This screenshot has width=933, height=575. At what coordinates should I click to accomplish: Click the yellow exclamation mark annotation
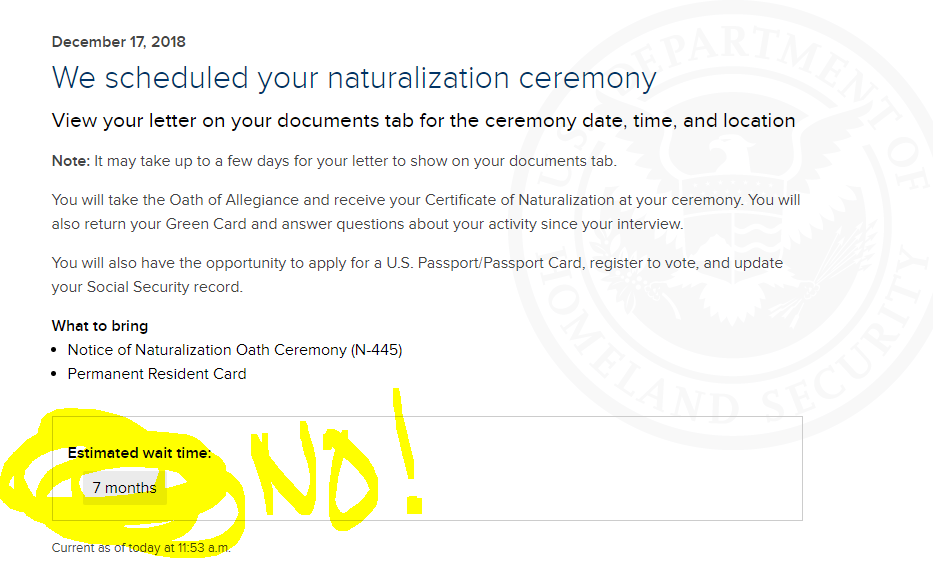coord(407,451)
